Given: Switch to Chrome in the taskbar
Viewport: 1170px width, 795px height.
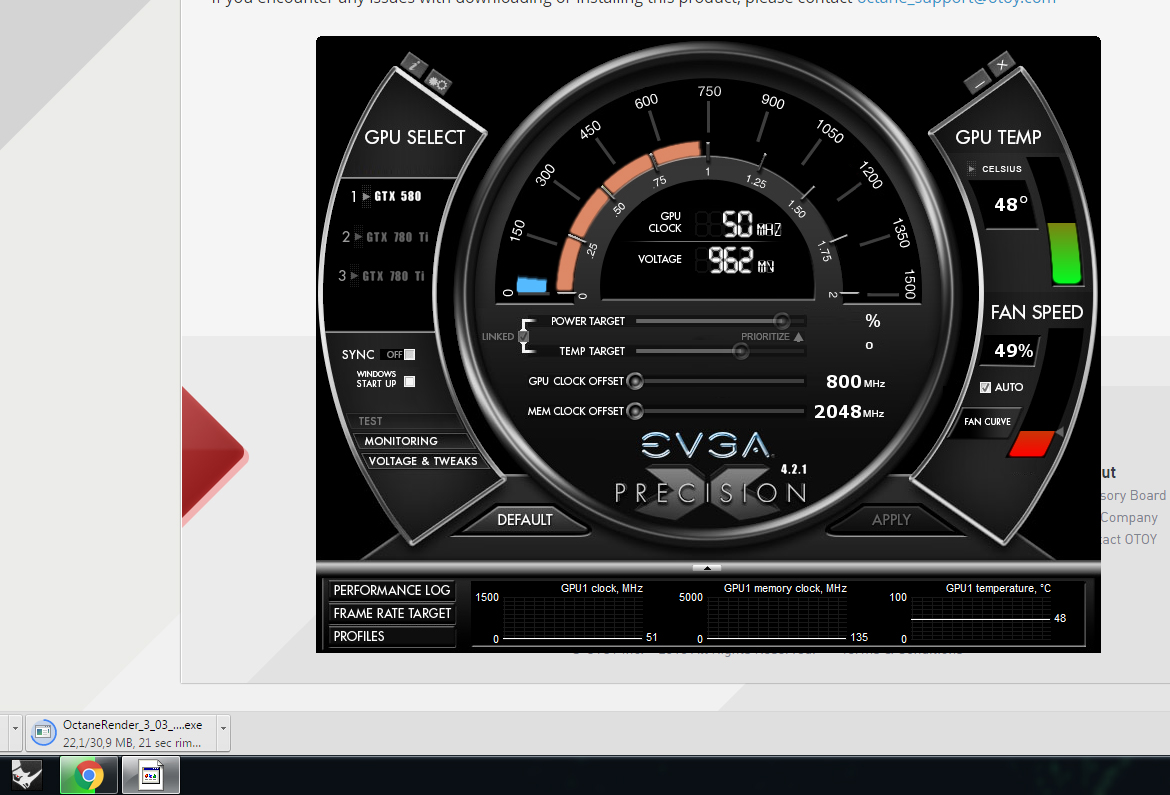Looking at the screenshot, I should (89, 776).
